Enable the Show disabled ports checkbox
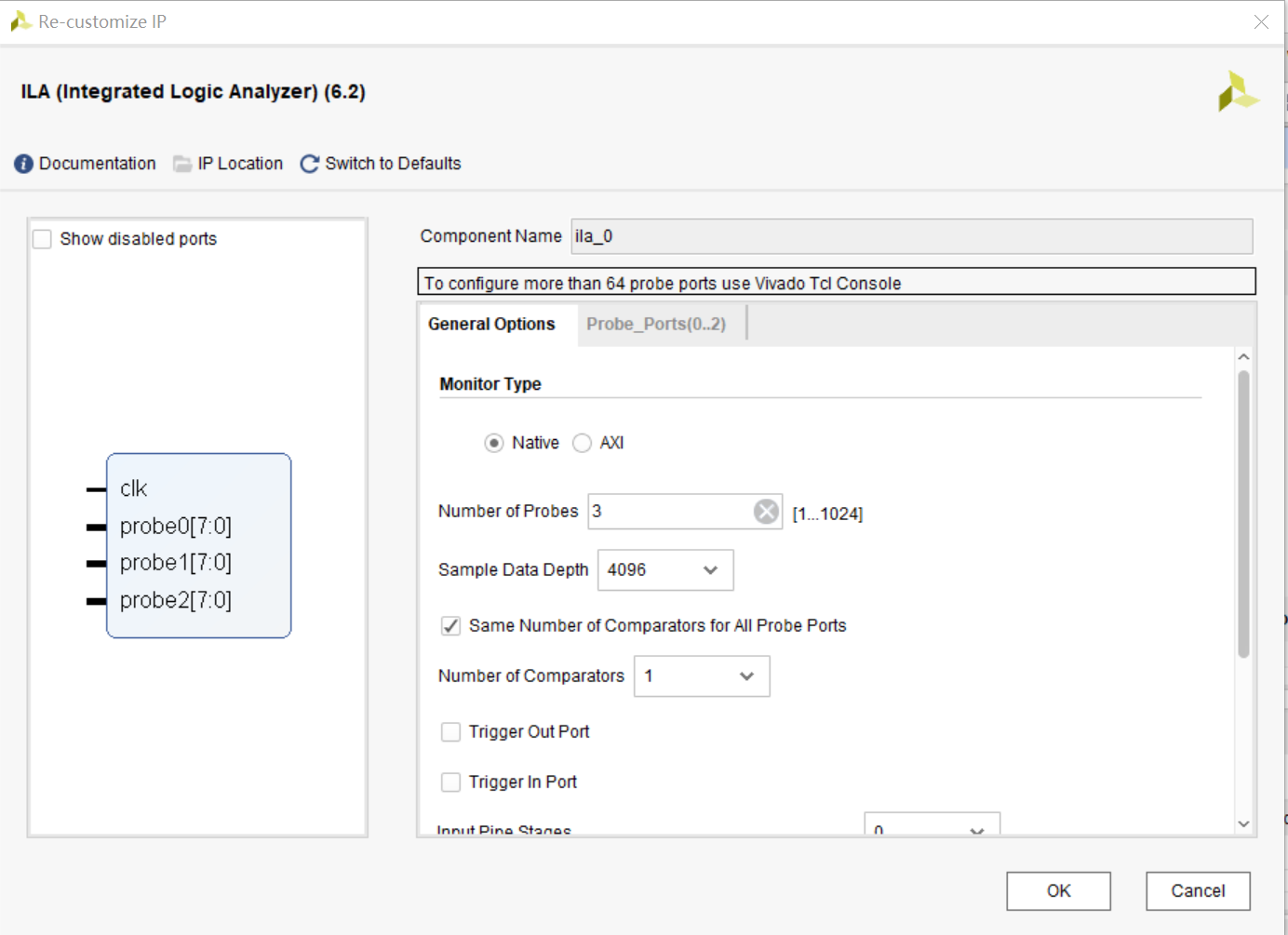Screen dimensions: 1288x935 pos(41,238)
